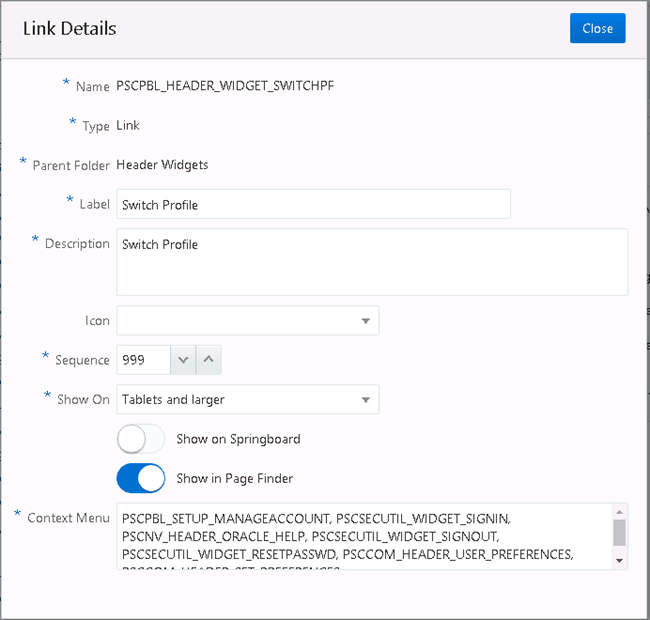
Task: Click the Sequence number field
Action: tap(143, 360)
